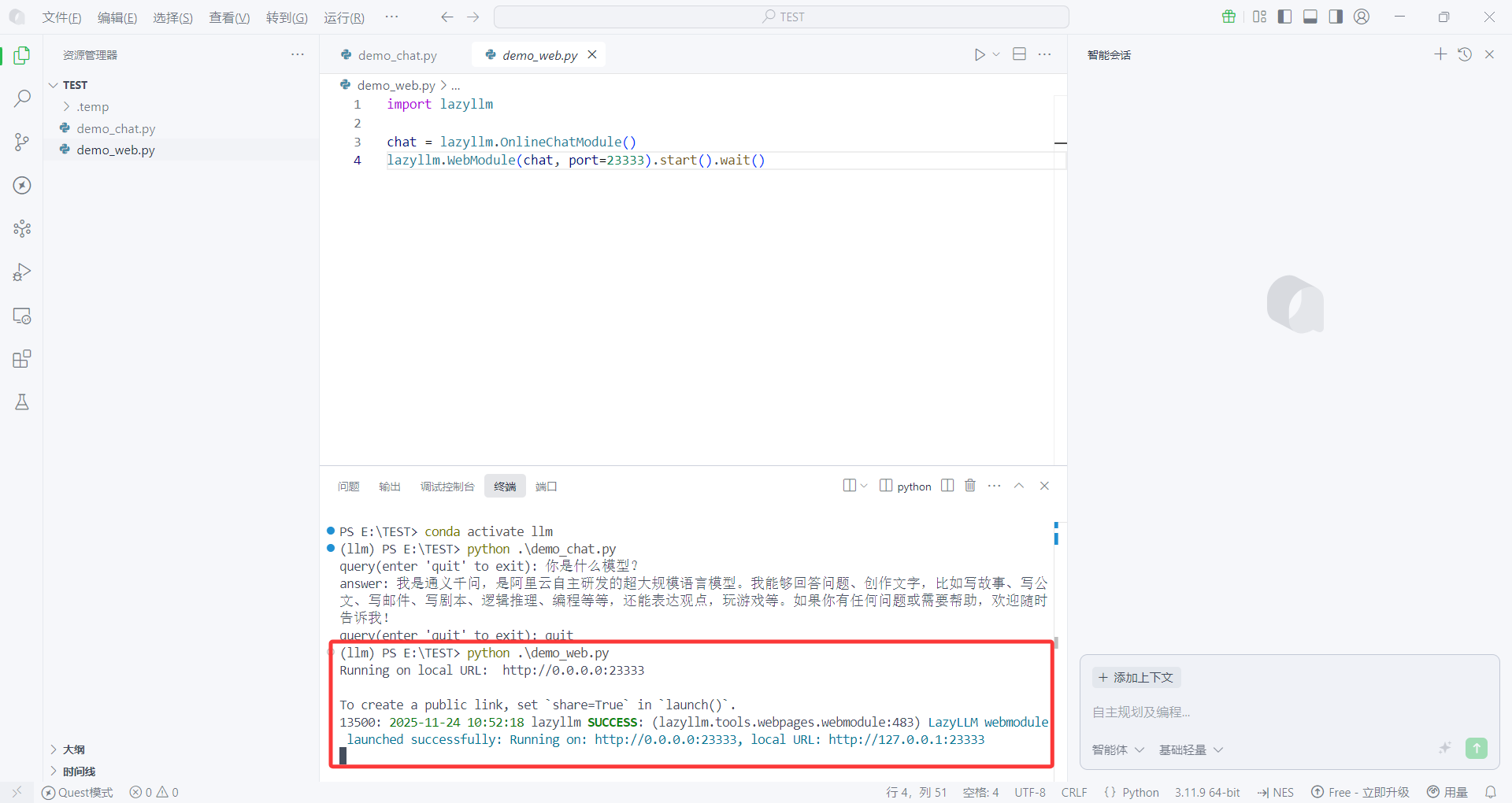The image size is (1512, 803).
Task: Toggle primary side bar visibility
Action: pos(1285,17)
